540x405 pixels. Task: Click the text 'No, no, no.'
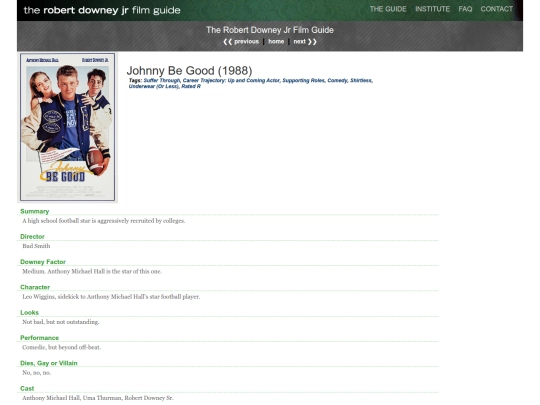pyautogui.click(x=37, y=373)
